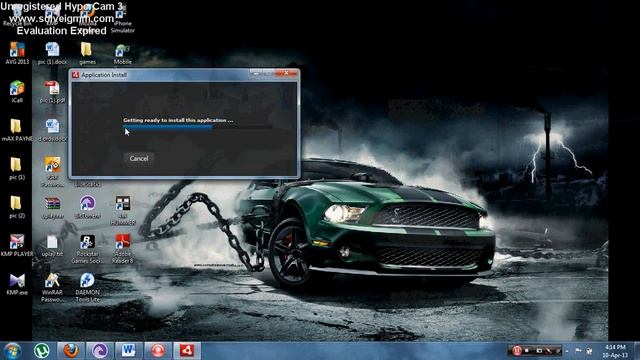Launch WinRAR Password desktop shortcut
This screenshot has width=640, height=360.
[x=52, y=287]
